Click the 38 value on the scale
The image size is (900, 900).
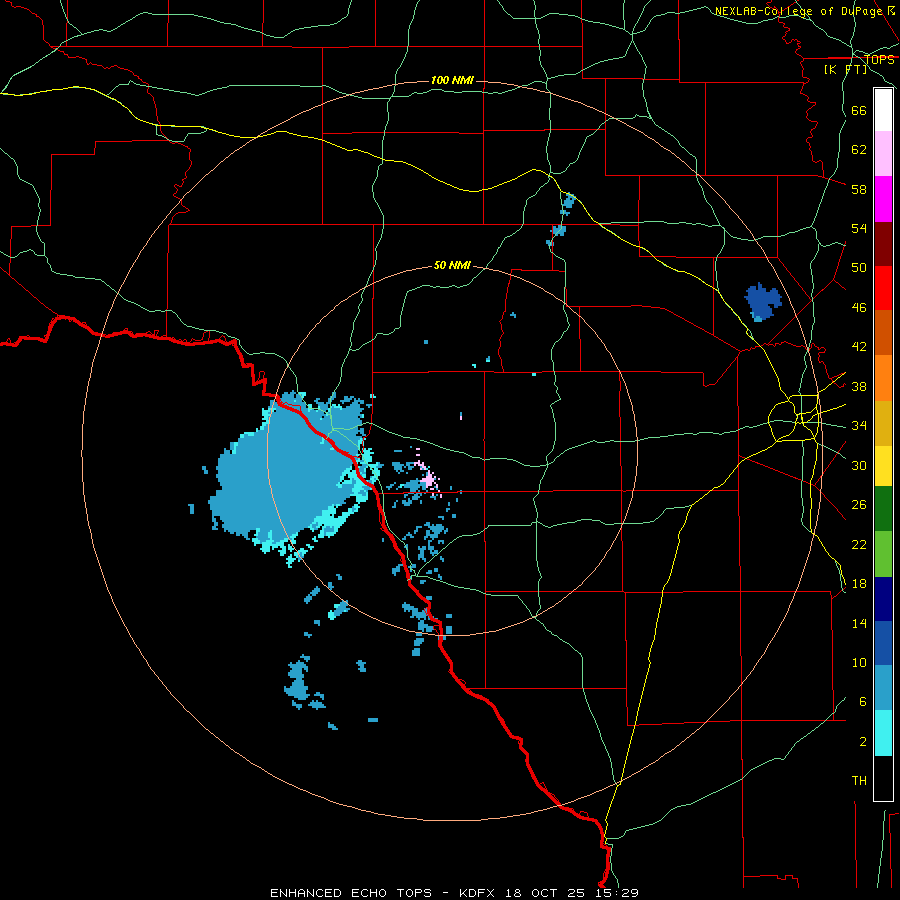859,386
